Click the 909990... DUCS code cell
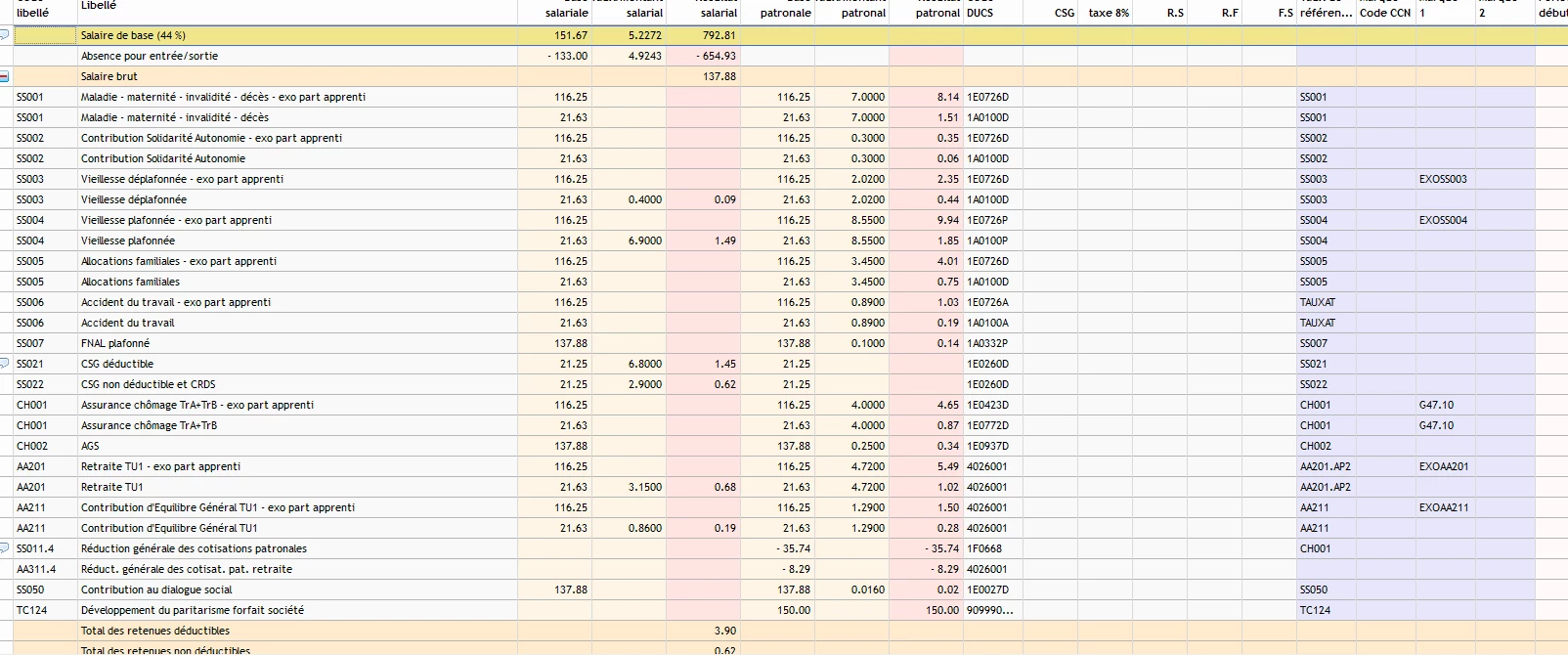 (992, 610)
